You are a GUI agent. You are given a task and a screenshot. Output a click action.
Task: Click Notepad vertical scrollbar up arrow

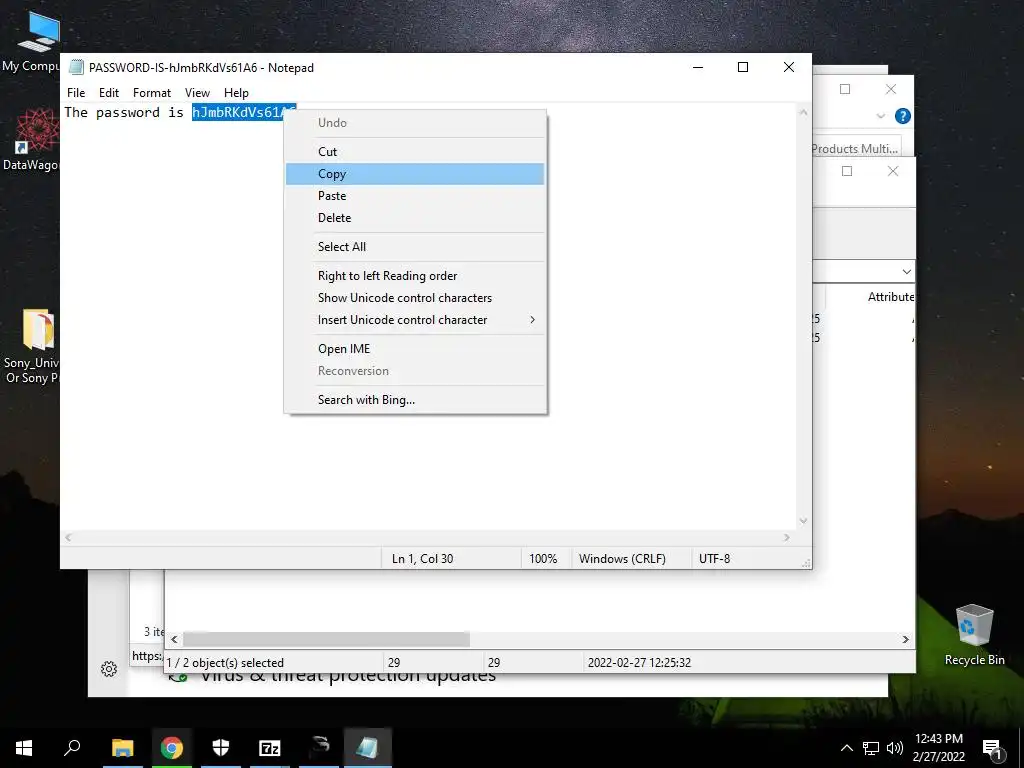coord(803,112)
